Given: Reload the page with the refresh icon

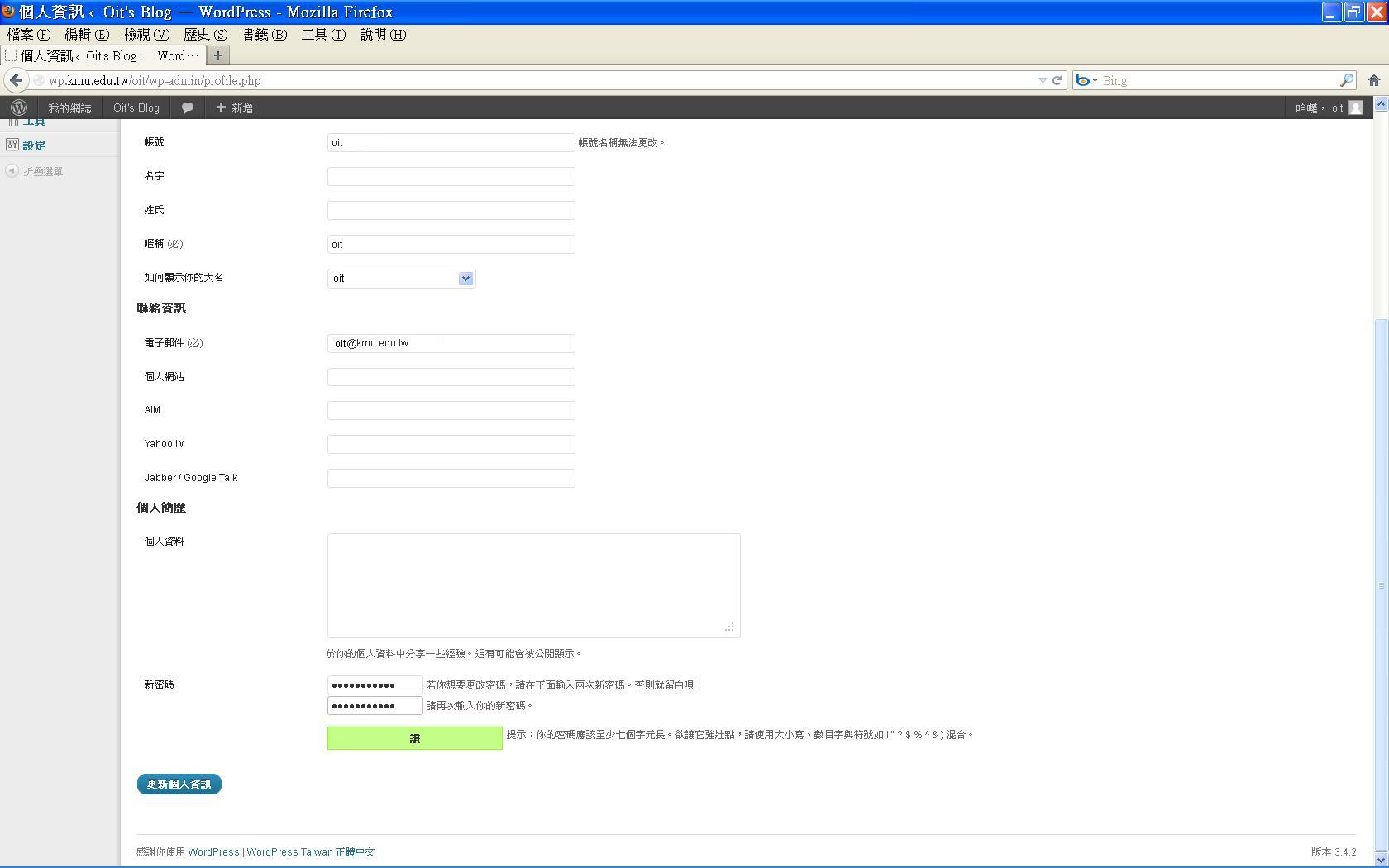Looking at the screenshot, I should click(x=1057, y=80).
